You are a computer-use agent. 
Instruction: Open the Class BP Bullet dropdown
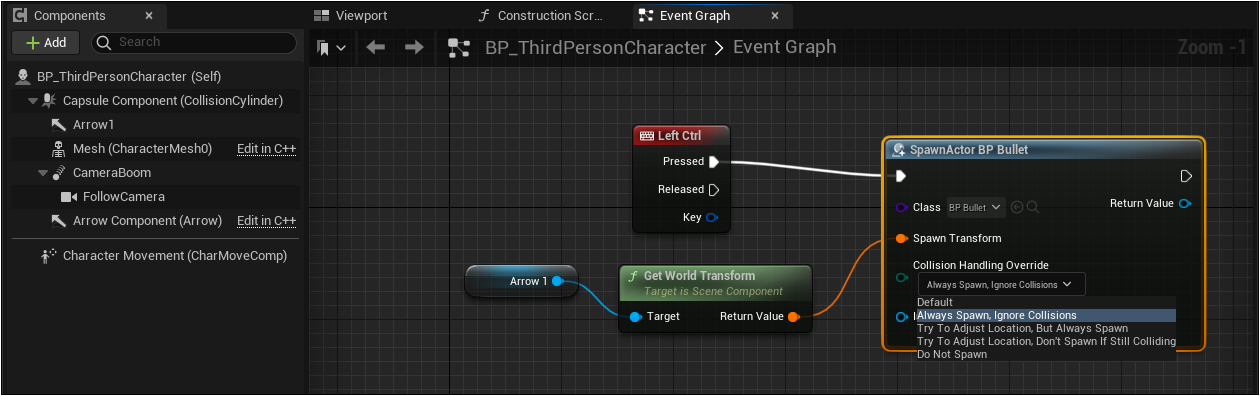coord(975,207)
